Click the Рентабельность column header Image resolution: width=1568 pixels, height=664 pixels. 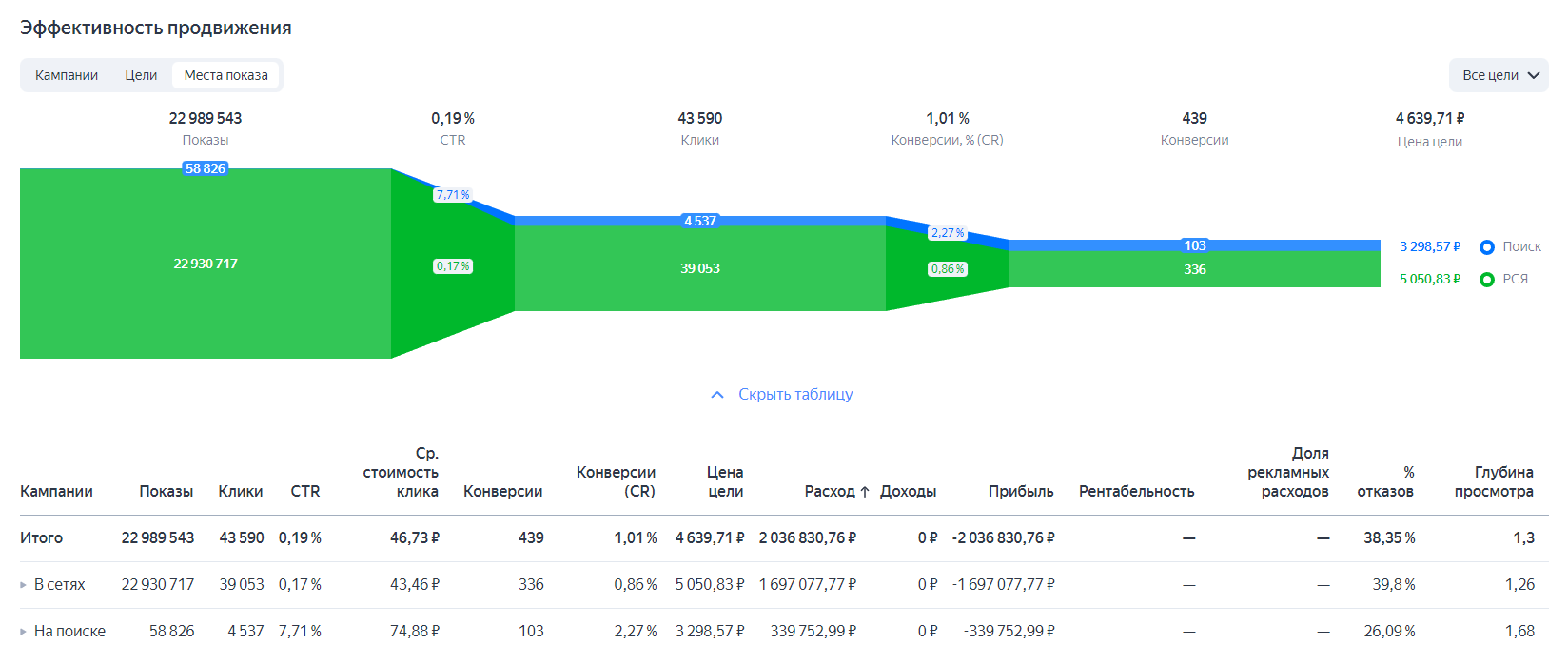[x=1136, y=491]
